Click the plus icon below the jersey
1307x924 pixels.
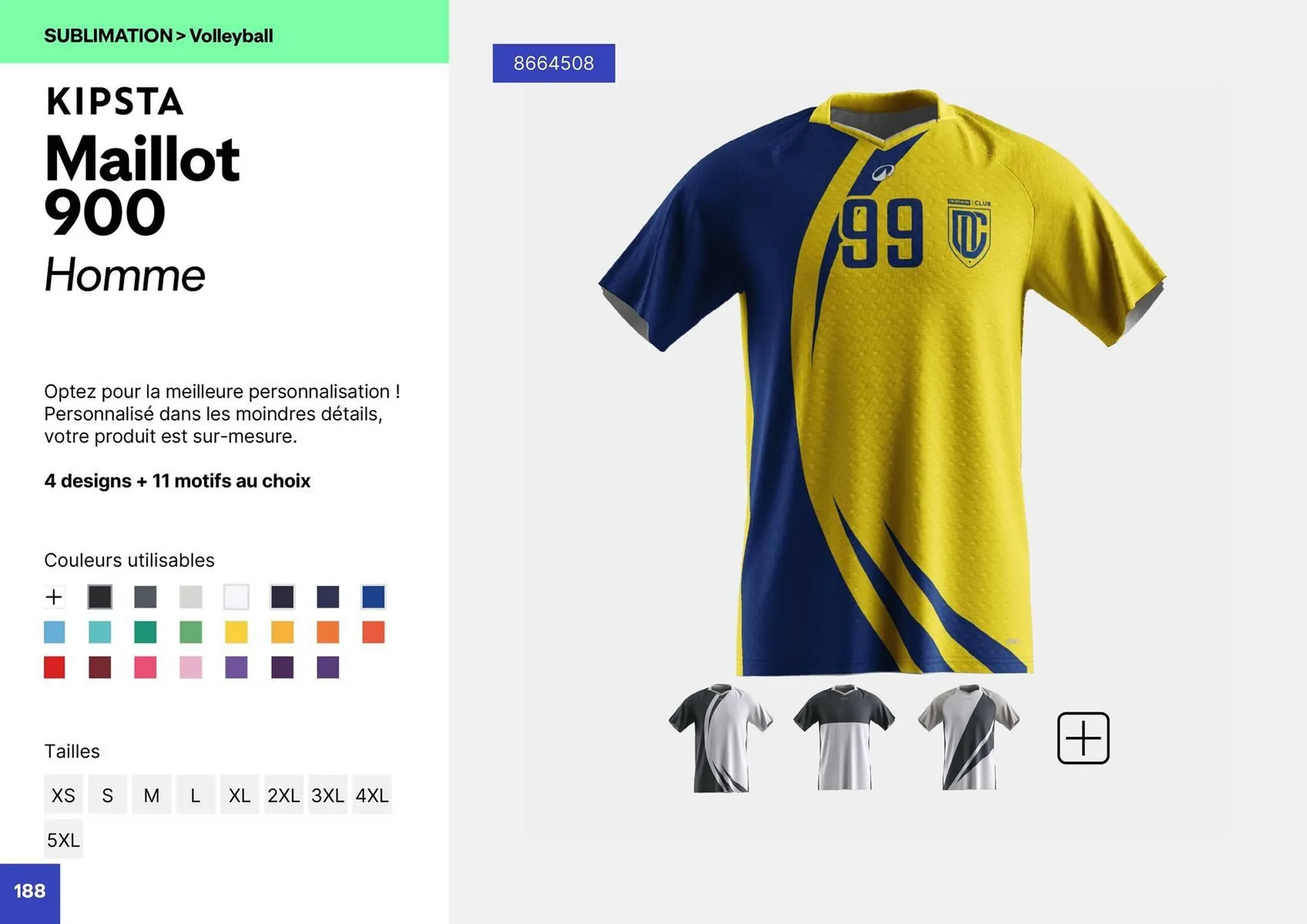pos(1082,738)
